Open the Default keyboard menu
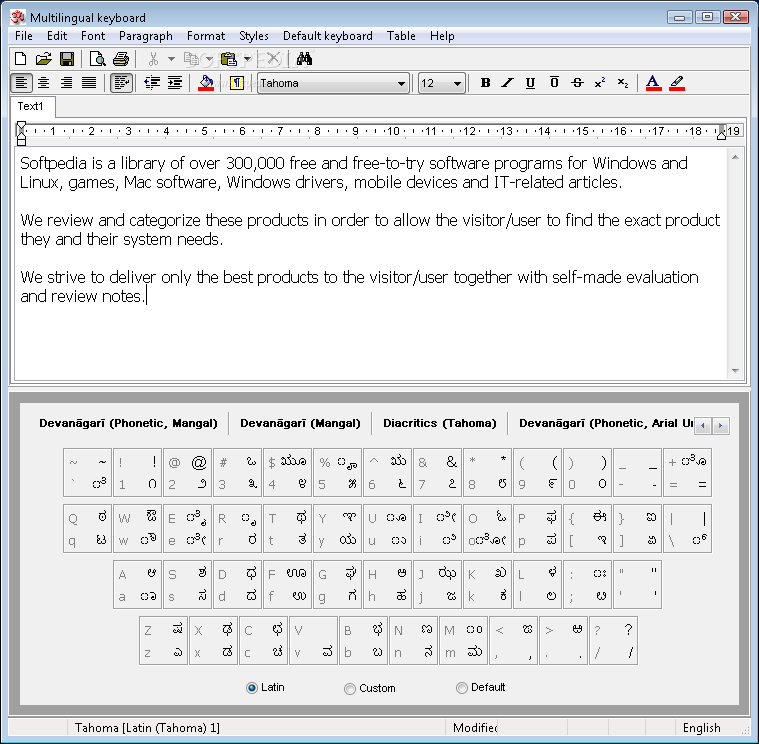The image size is (759, 744). click(328, 36)
